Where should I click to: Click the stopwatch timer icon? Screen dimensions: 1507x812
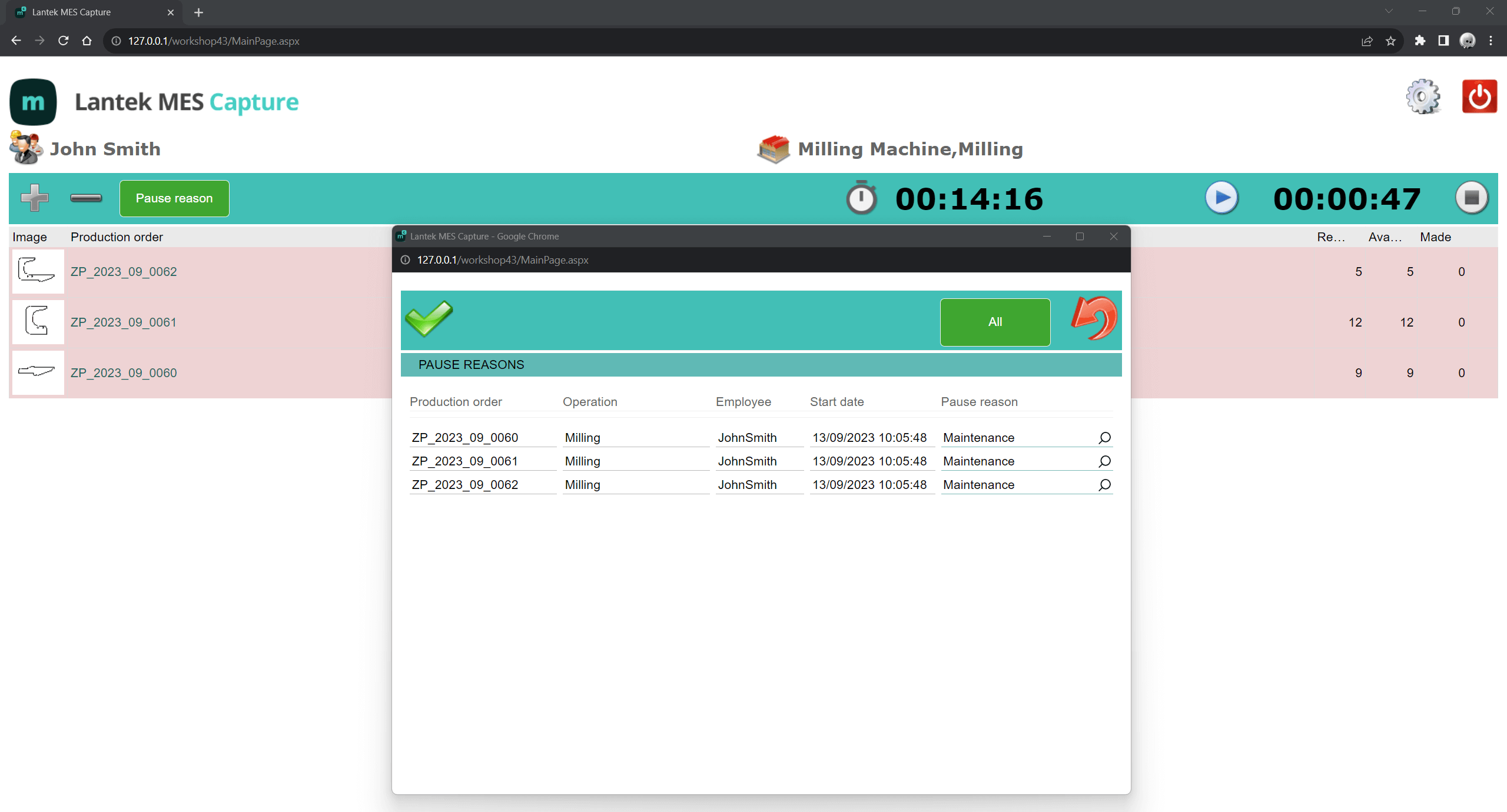(x=861, y=198)
